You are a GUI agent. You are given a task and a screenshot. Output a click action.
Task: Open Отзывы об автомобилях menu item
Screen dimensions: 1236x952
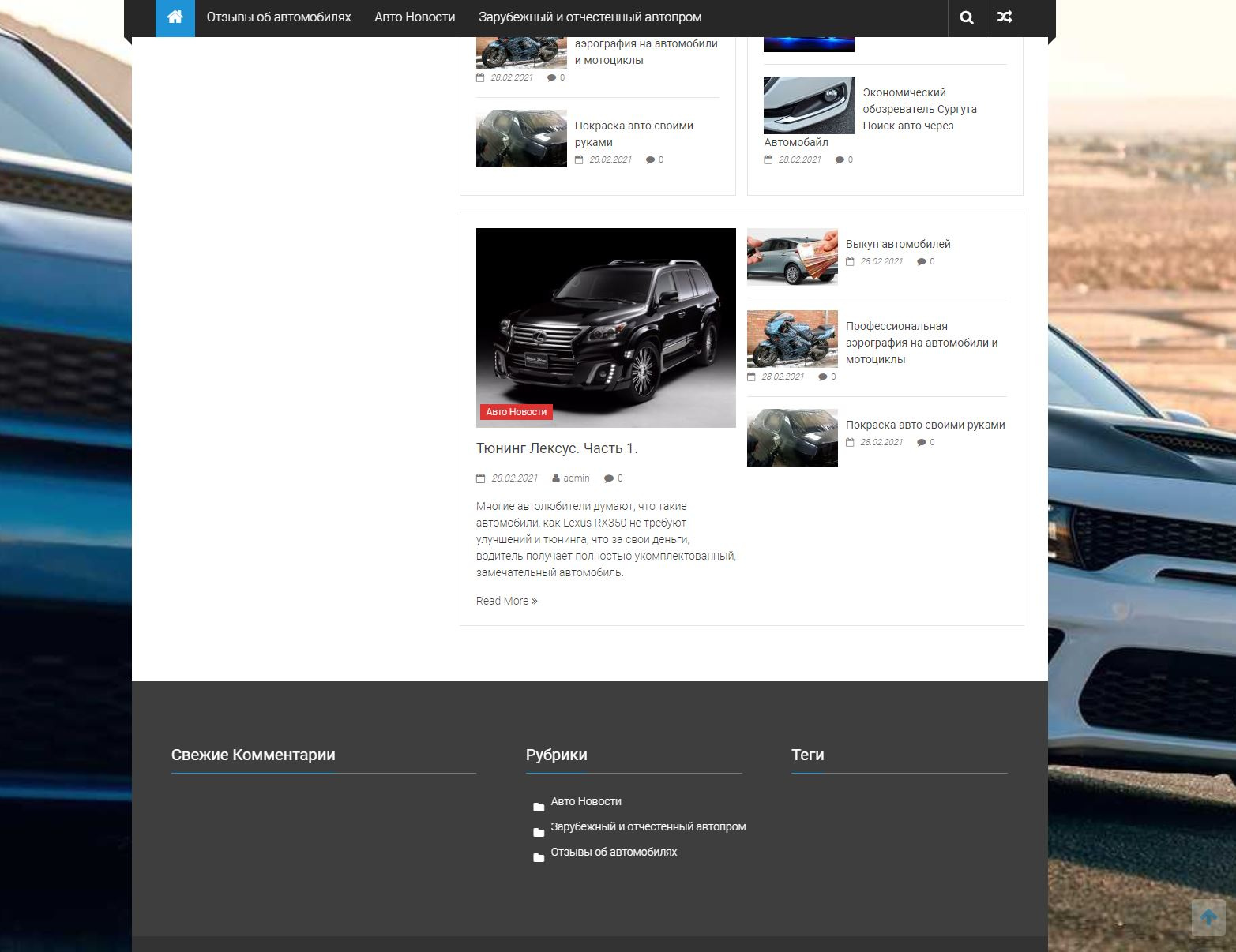pyautogui.click(x=279, y=17)
